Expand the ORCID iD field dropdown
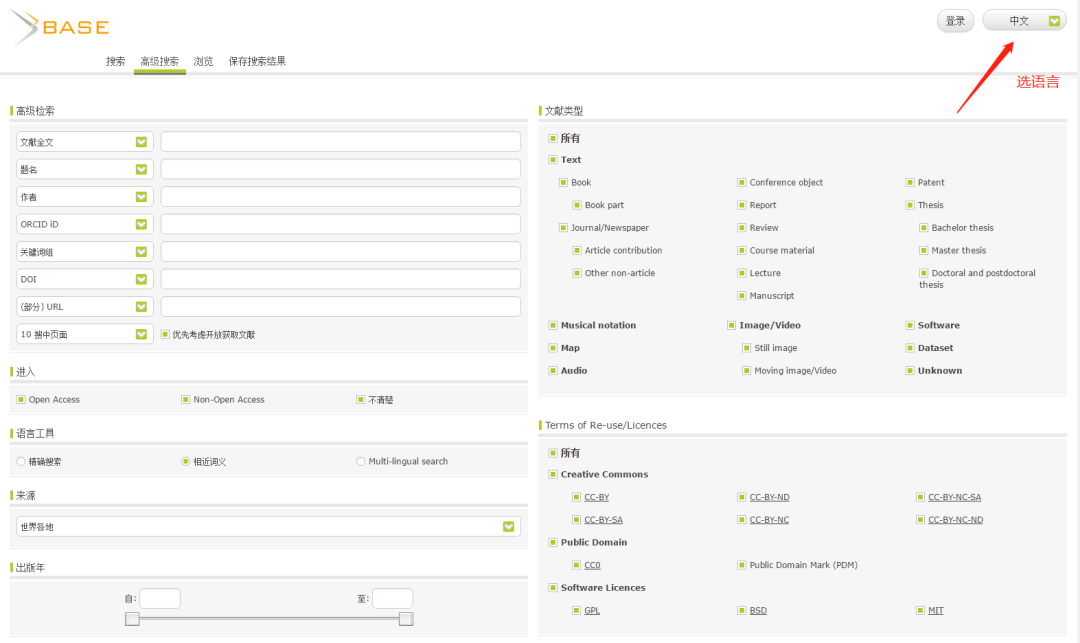 (x=84, y=224)
